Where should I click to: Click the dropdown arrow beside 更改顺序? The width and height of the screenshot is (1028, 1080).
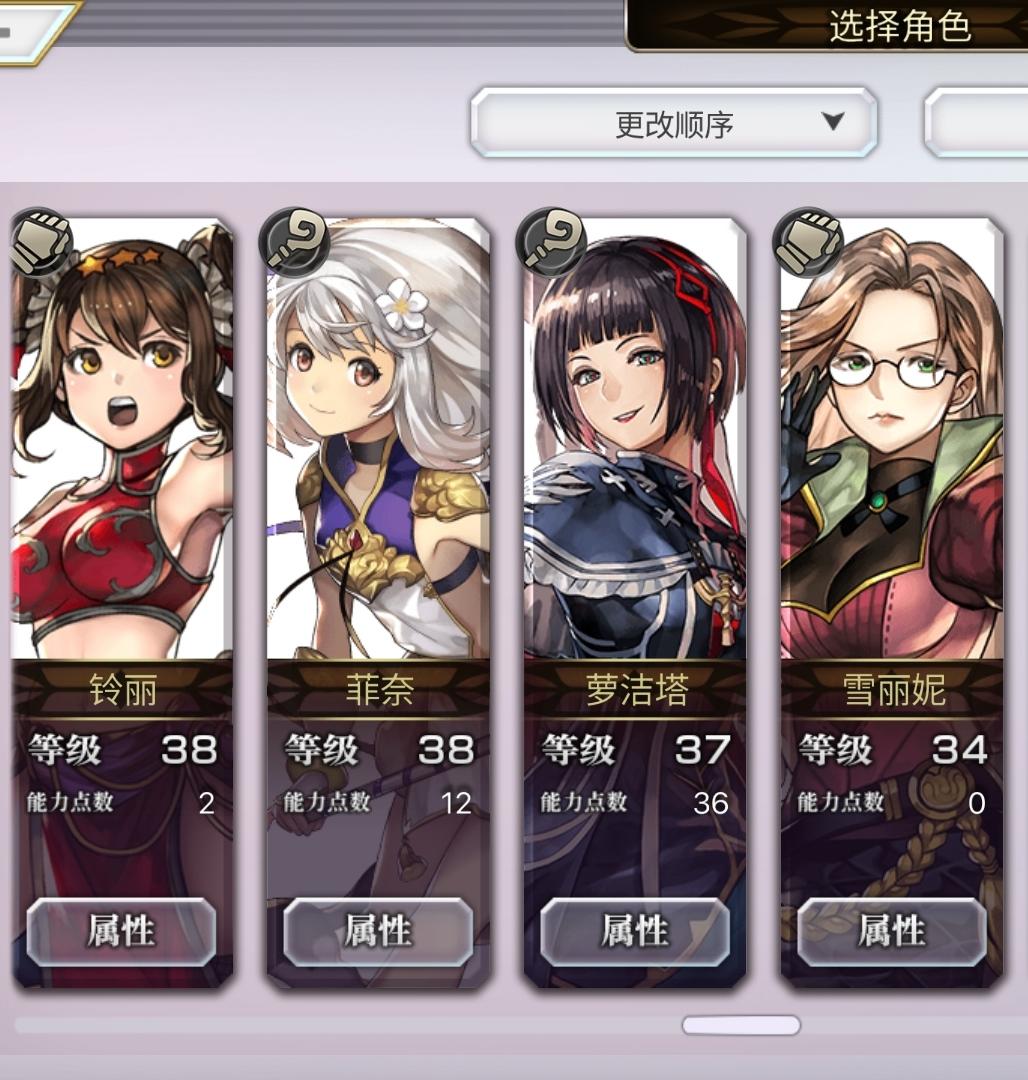point(833,121)
